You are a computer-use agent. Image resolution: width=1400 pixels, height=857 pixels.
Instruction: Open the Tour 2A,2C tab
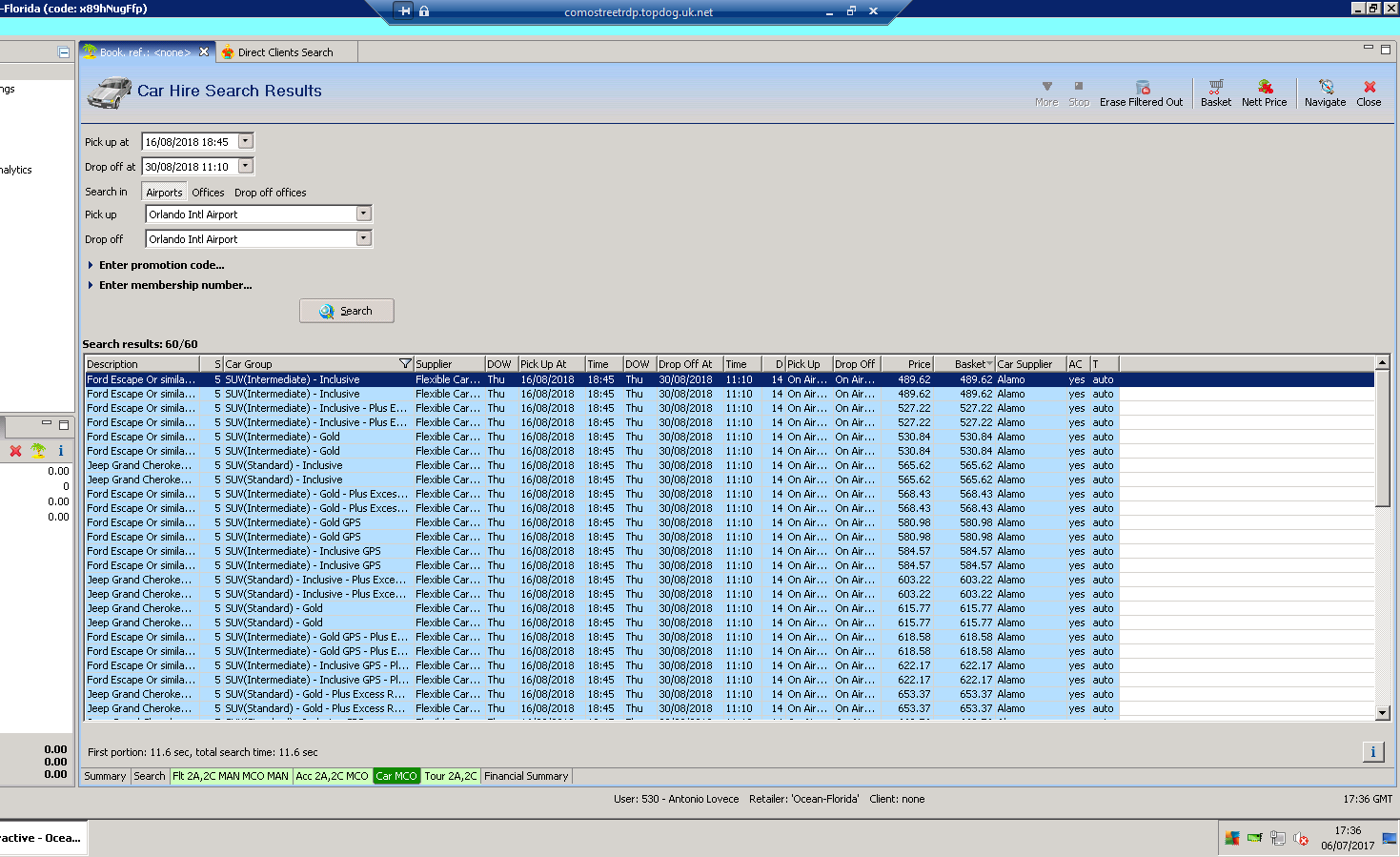pos(451,776)
